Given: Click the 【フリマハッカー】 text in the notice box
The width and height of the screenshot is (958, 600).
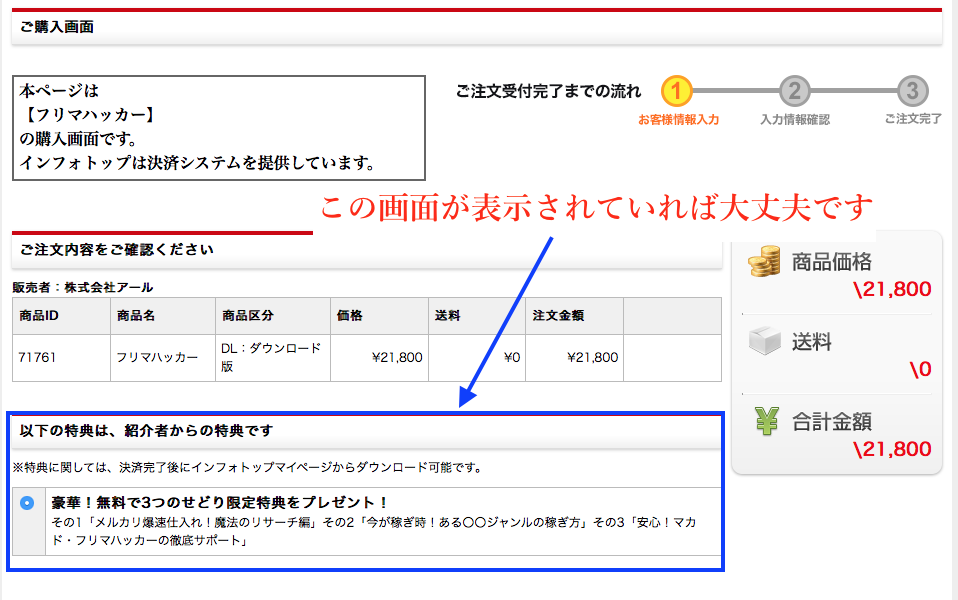Looking at the screenshot, I should tap(89, 115).
